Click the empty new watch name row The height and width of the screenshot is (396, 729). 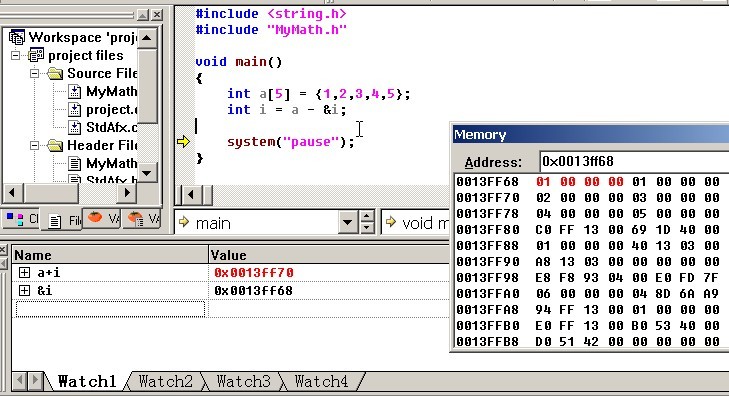pyautogui.click(x=111, y=309)
